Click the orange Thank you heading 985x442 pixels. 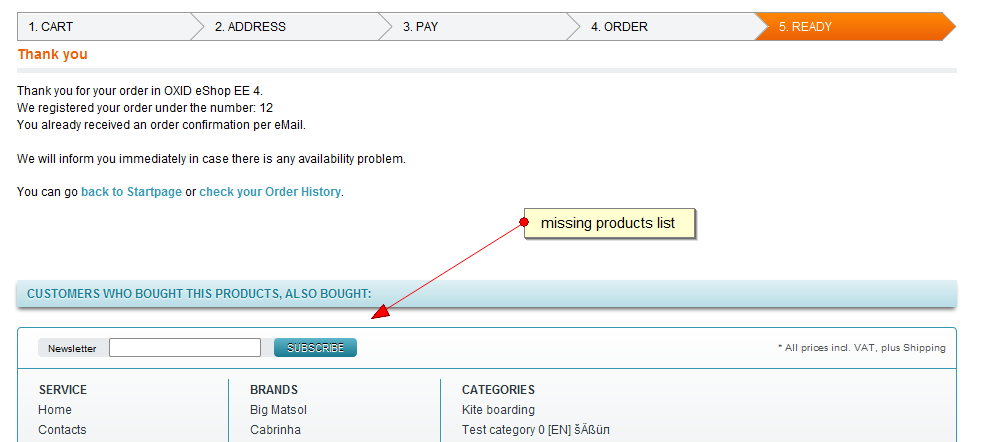(x=52, y=54)
